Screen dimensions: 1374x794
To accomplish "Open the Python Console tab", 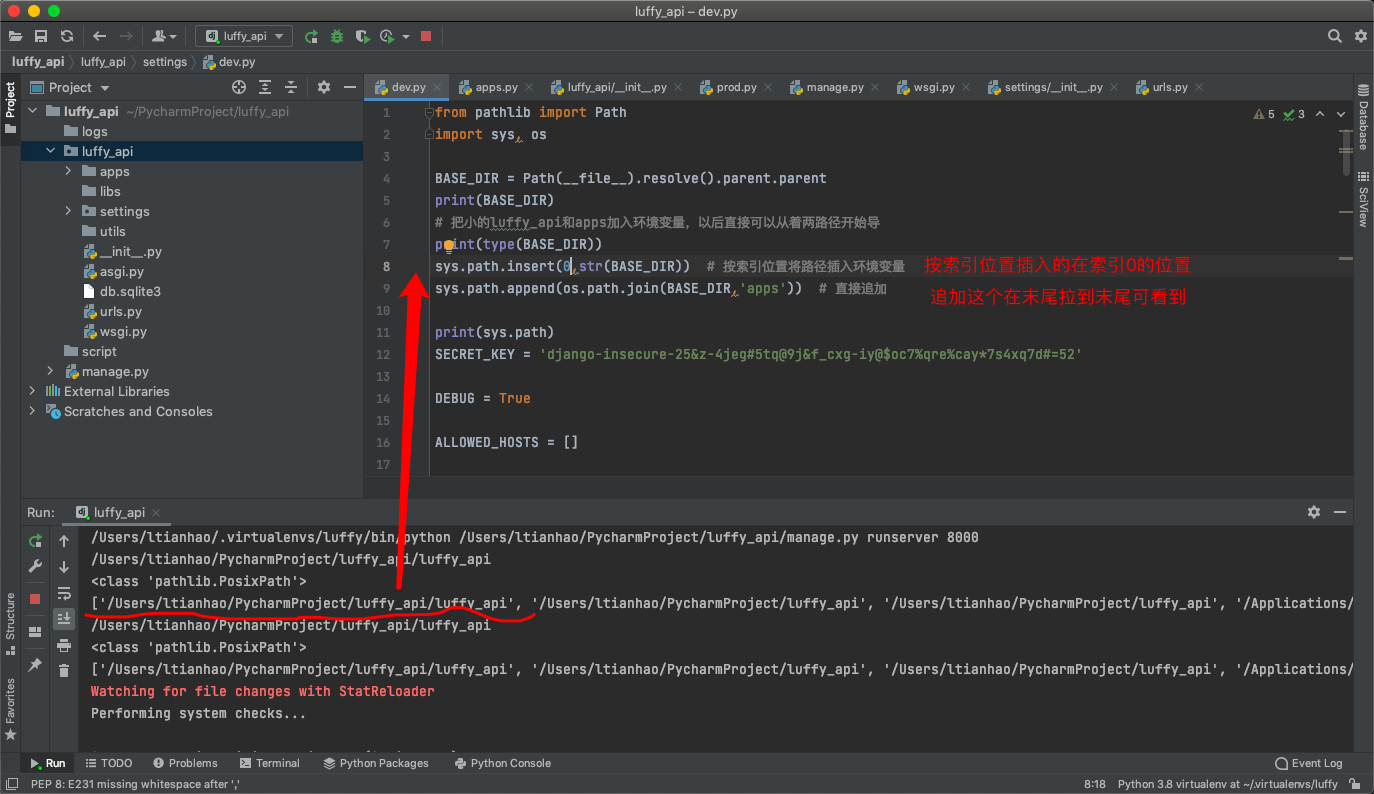I will point(502,763).
